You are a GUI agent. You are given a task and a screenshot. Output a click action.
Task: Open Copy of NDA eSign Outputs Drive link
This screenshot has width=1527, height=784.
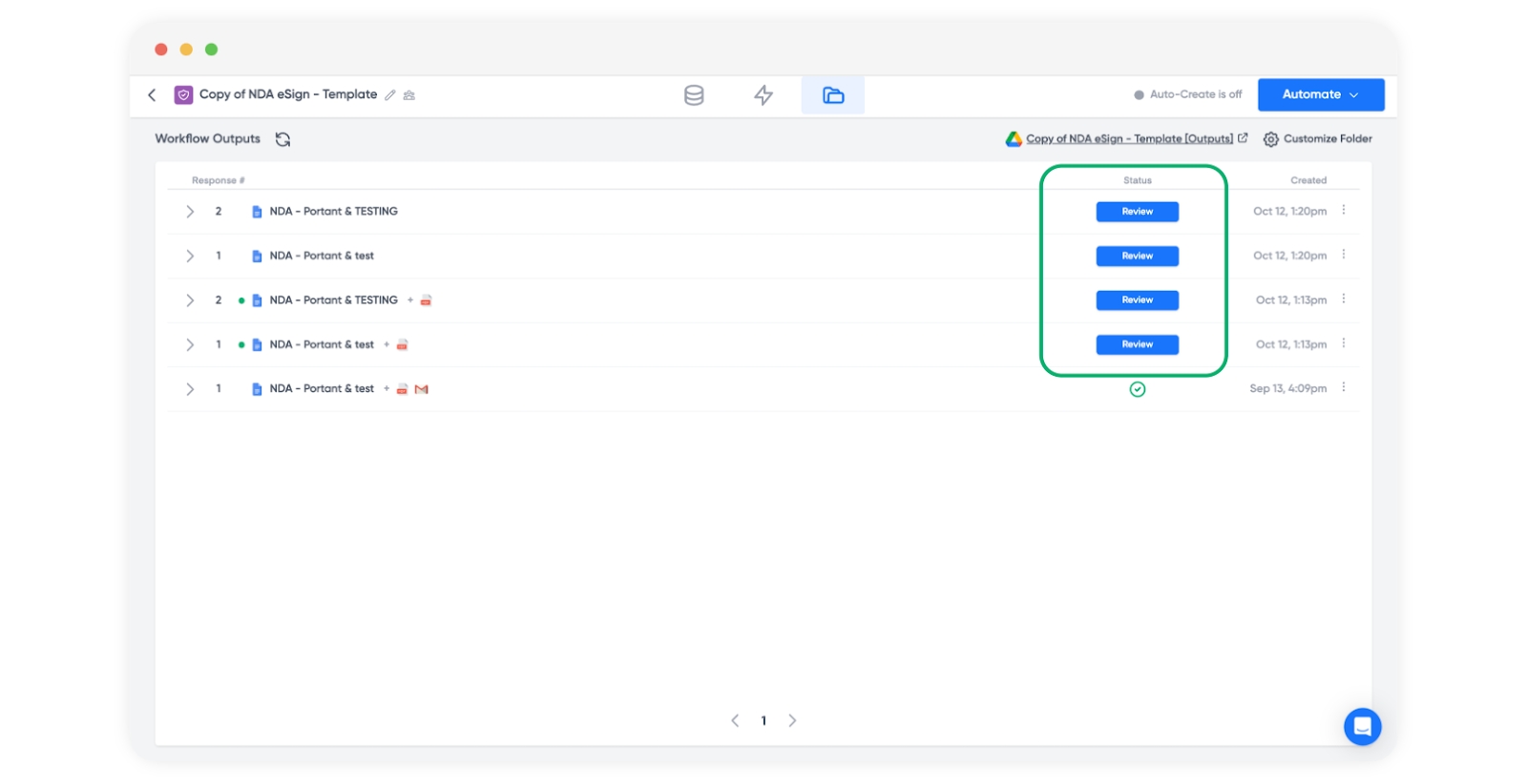coord(1128,139)
